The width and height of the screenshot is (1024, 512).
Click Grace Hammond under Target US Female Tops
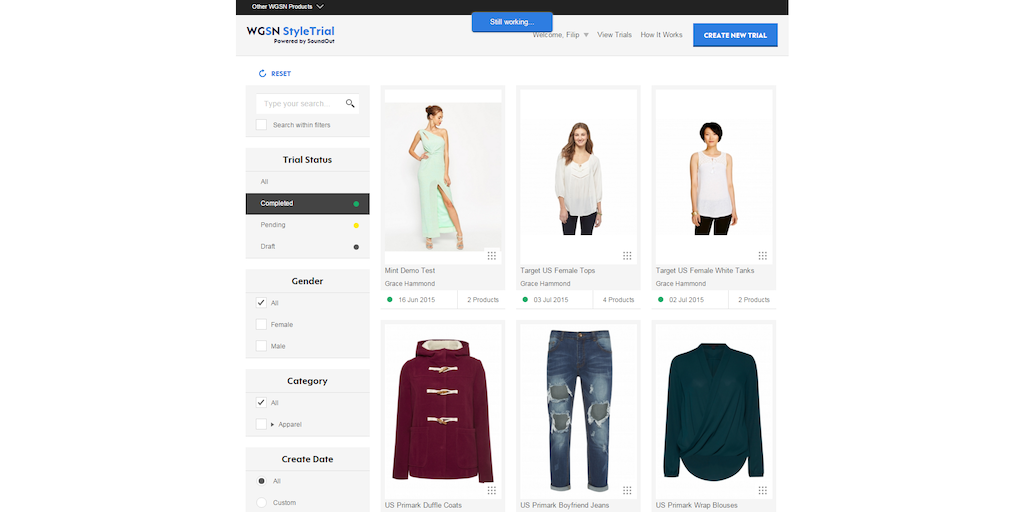(545, 283)
